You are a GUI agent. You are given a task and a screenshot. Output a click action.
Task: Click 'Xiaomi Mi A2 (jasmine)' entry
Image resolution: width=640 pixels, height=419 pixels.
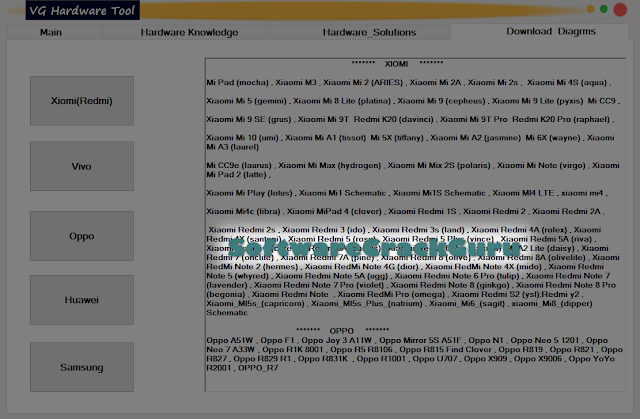point(476,138)
